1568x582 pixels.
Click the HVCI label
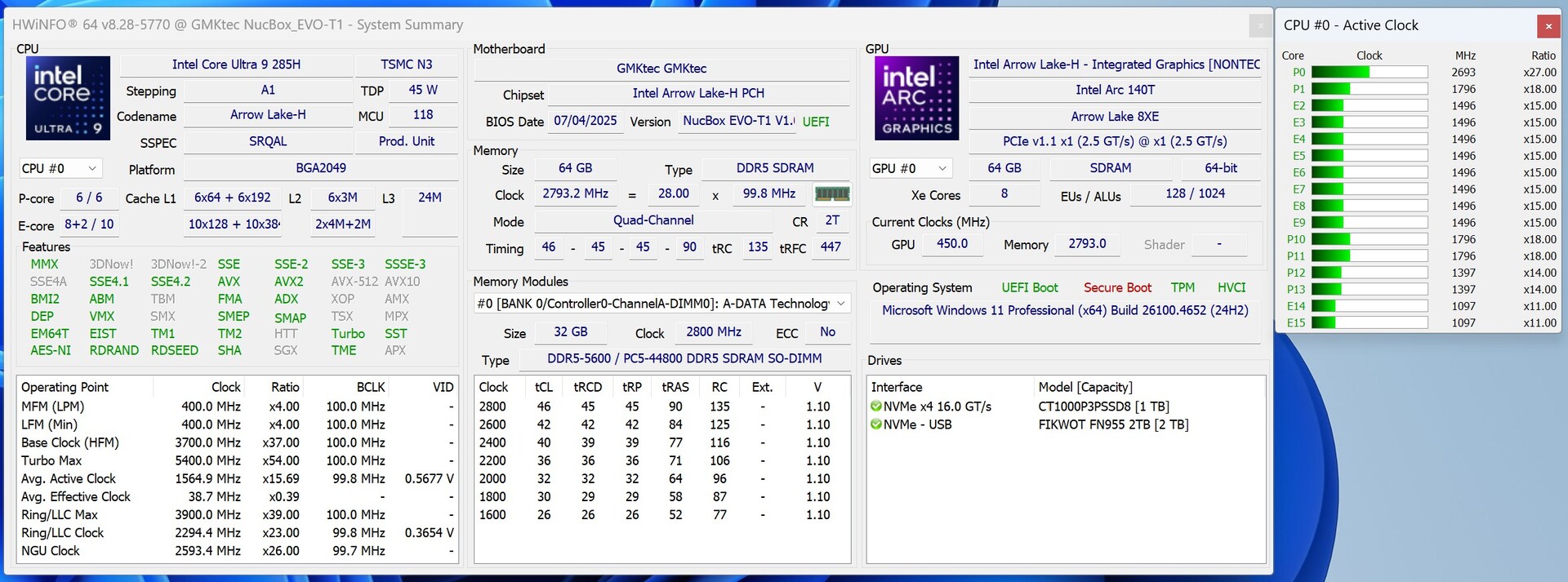pyautogui.click(x=1232, y=287)
